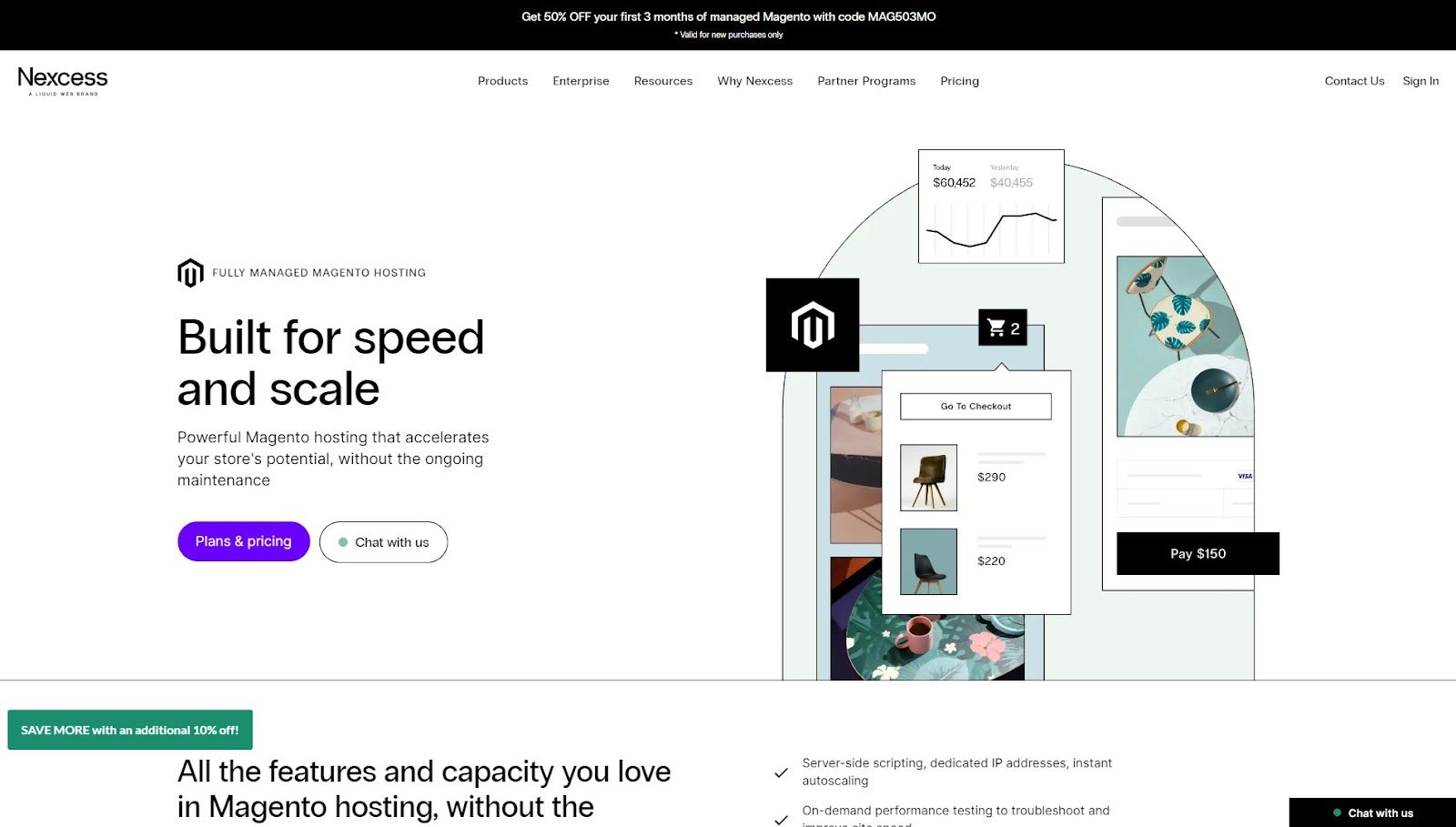Click the Pay $150 button
This screenshot has width=1456, height=827.
1198,553
